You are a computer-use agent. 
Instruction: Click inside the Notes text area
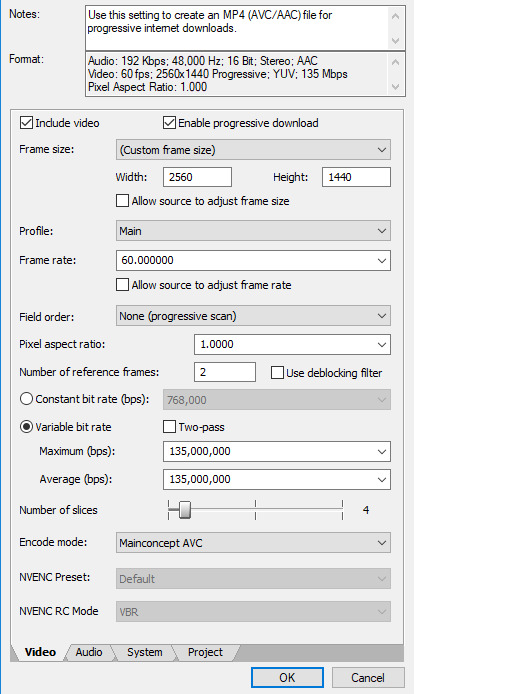[237, 28]
